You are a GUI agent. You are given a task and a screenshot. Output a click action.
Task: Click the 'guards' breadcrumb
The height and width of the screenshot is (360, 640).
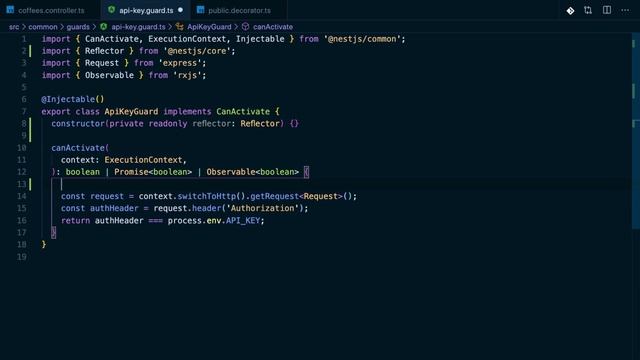point(78,27)
